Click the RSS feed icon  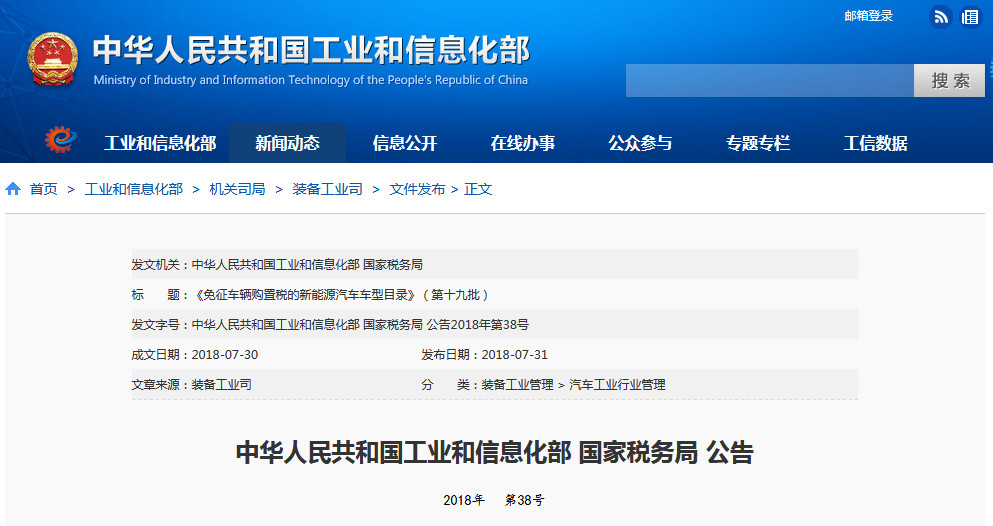(x=941, y=17)
